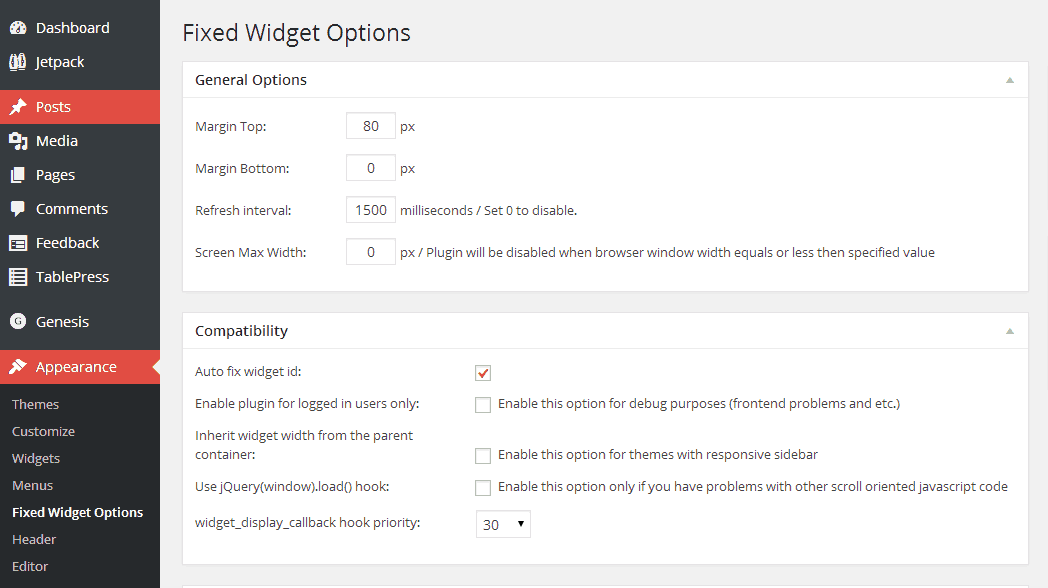Click the Pages icon in sidebar
Screen dimensions: 1048x588
(18, 175)
